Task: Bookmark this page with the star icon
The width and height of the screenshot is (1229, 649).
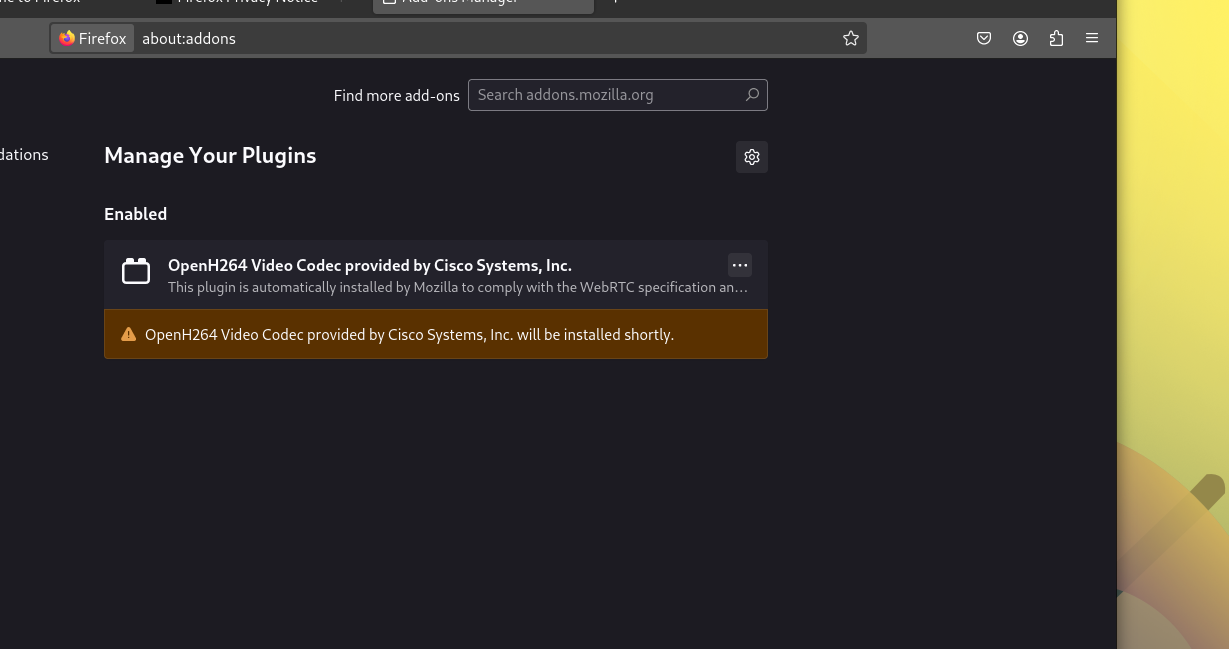Action: [851, 38]
